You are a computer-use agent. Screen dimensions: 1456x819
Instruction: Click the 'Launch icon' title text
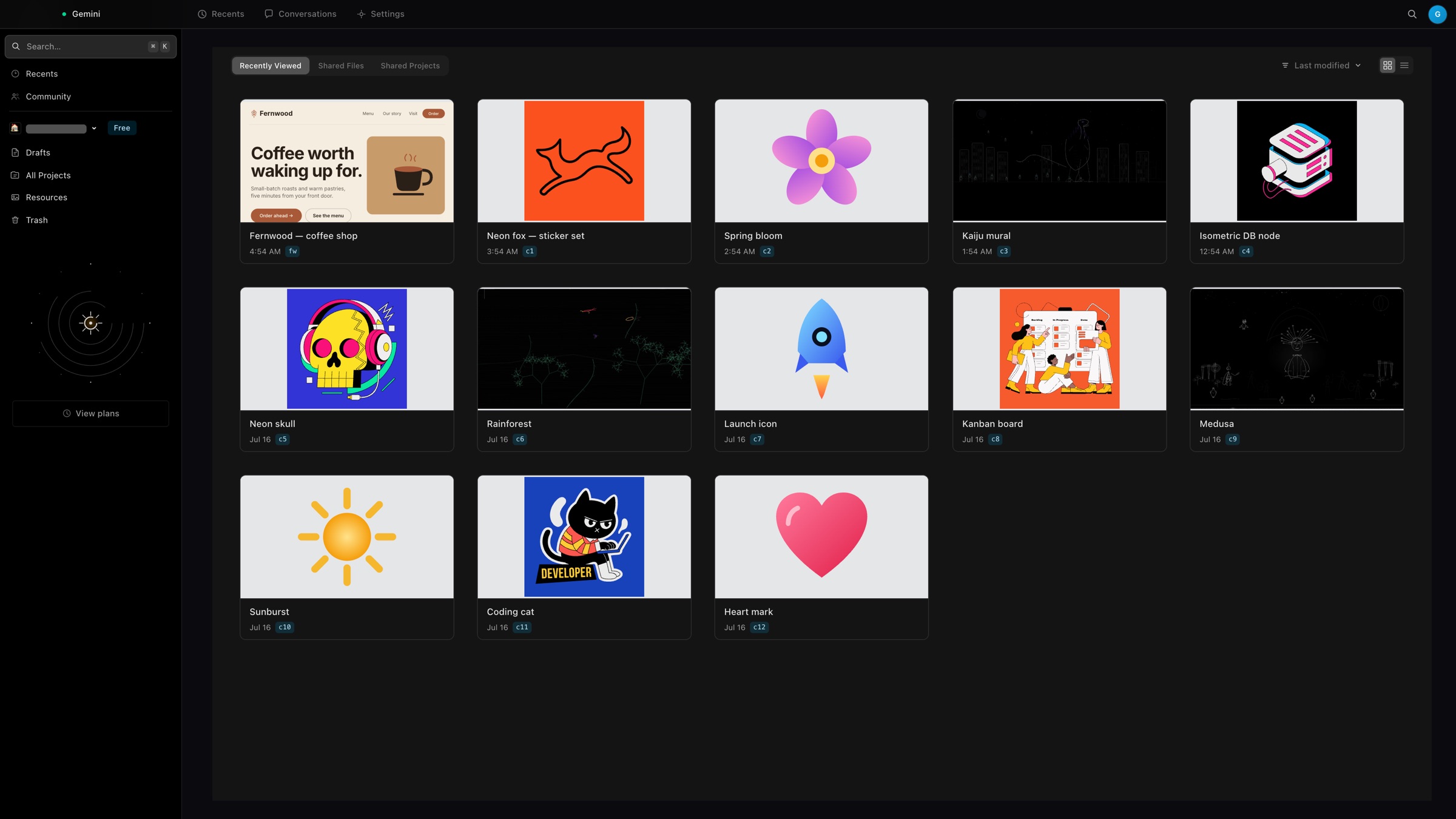point(750,424)
